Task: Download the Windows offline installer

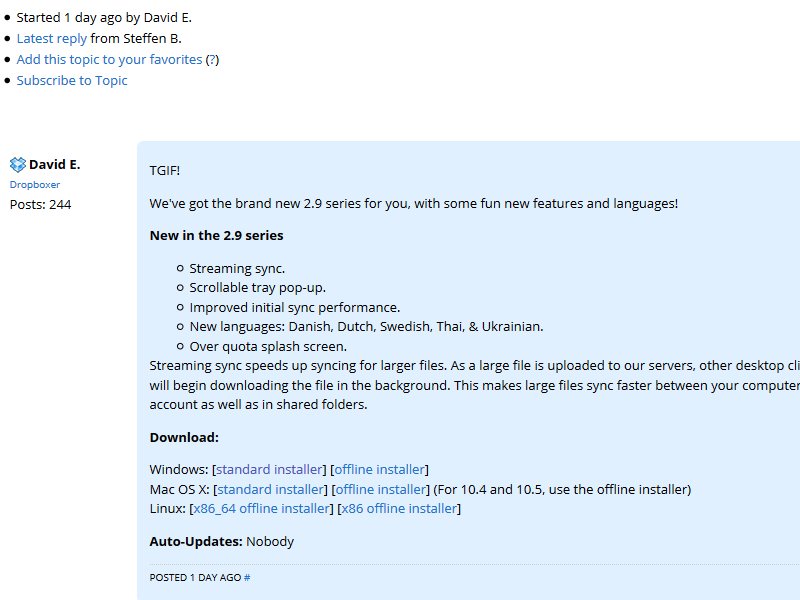Action: click(x=380, y=469)
